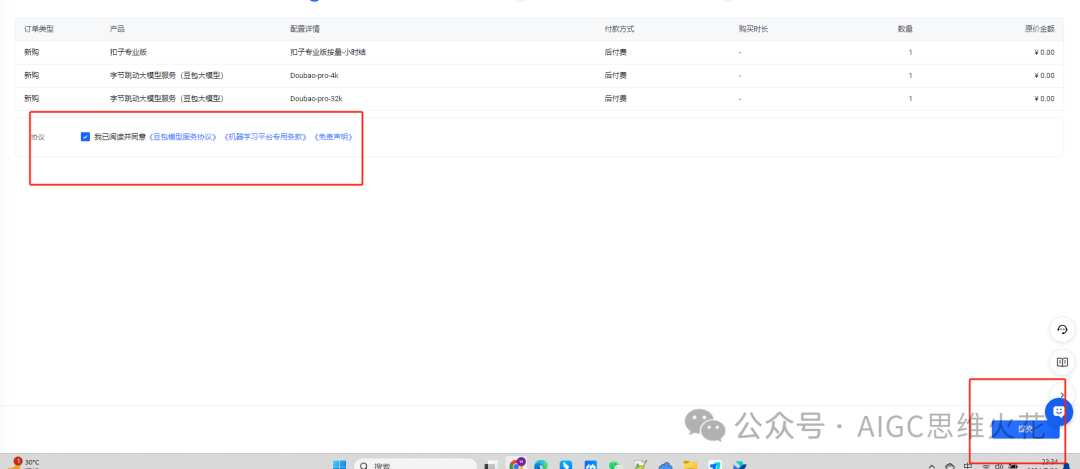The image size is (1080, 469).
Task: Click ¥ 0.00 in the Doubao-pro-32k row
Action: tap(1043, 99)
